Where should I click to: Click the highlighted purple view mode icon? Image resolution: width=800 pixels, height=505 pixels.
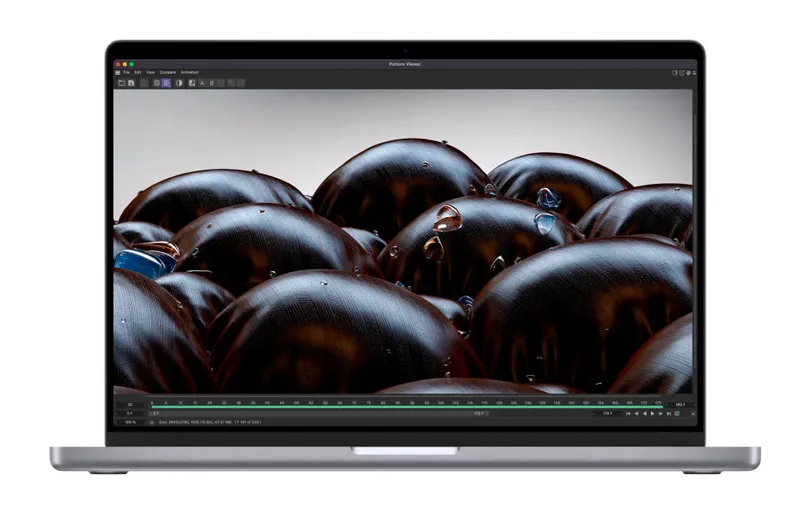coord(166,83)
